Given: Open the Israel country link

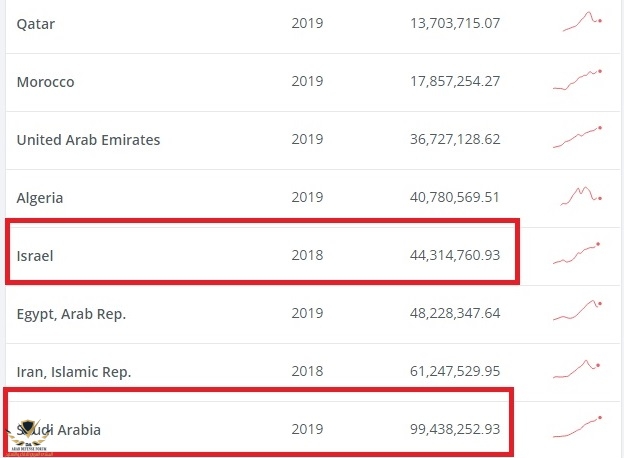Looking at the screenshot, I should 35,256.
